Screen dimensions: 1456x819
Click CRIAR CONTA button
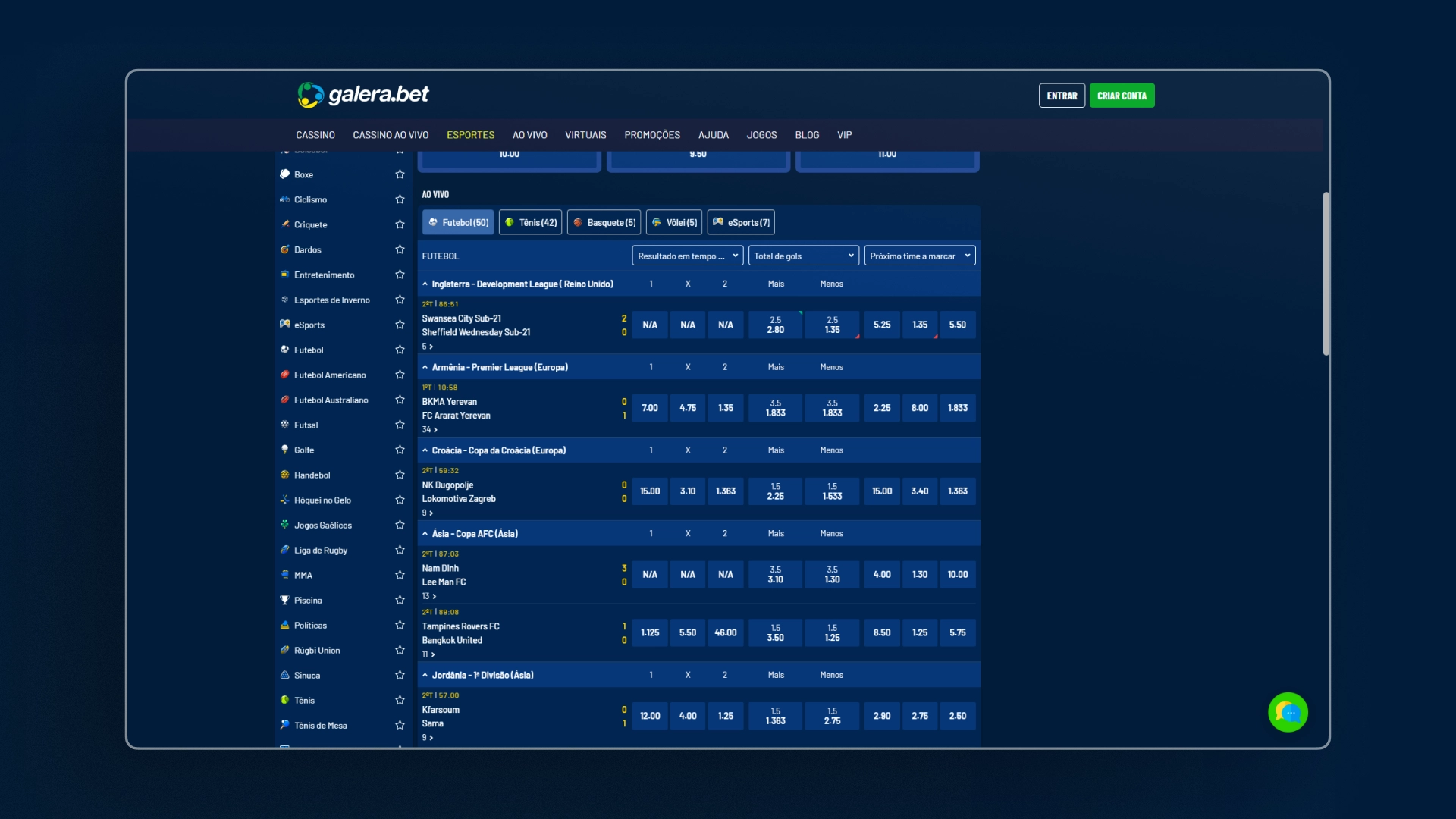pyautogui.click(x=1122, y=95)
